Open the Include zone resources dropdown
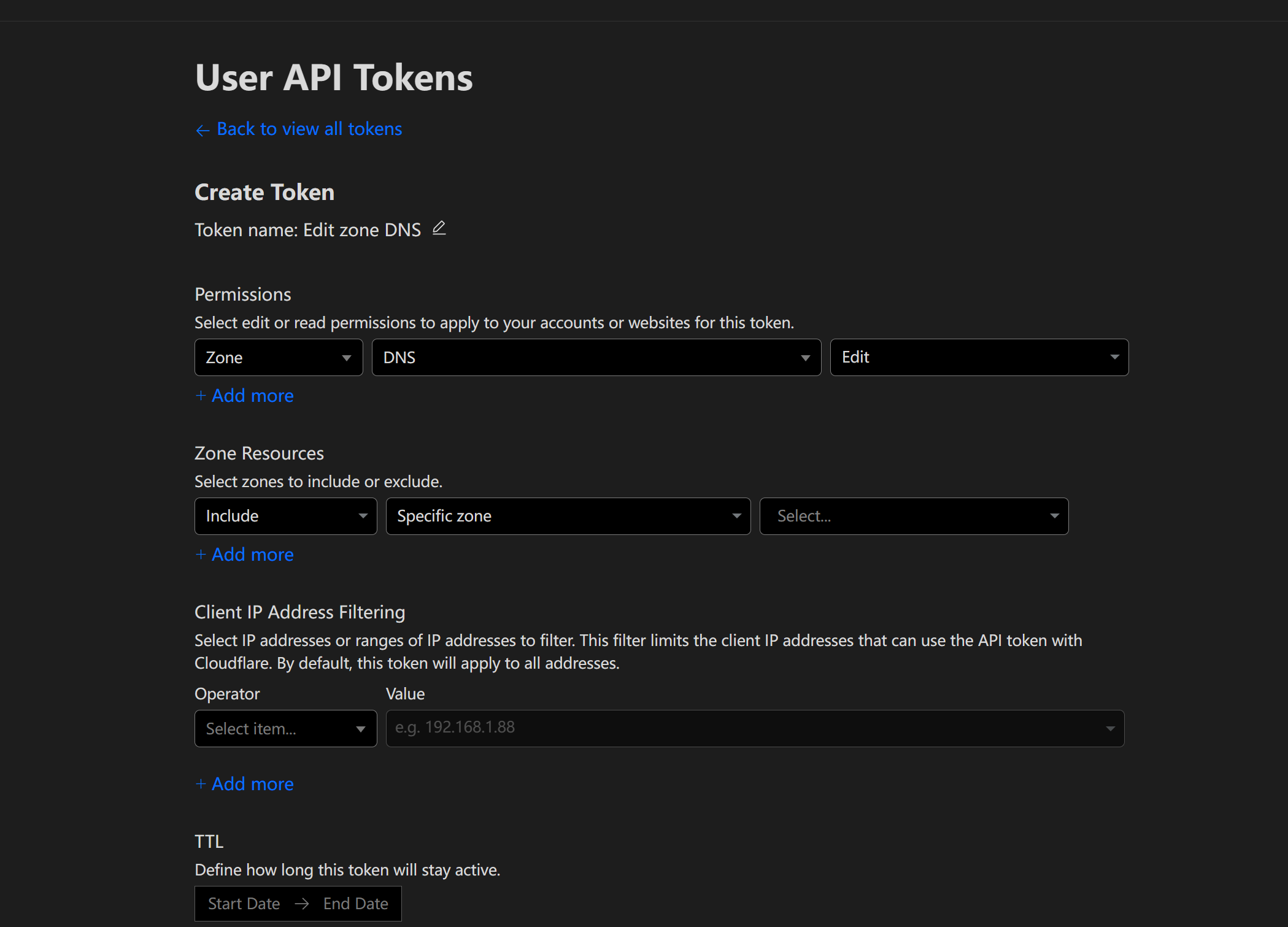This screenshot has height=927, width=1288. (285, 516)
